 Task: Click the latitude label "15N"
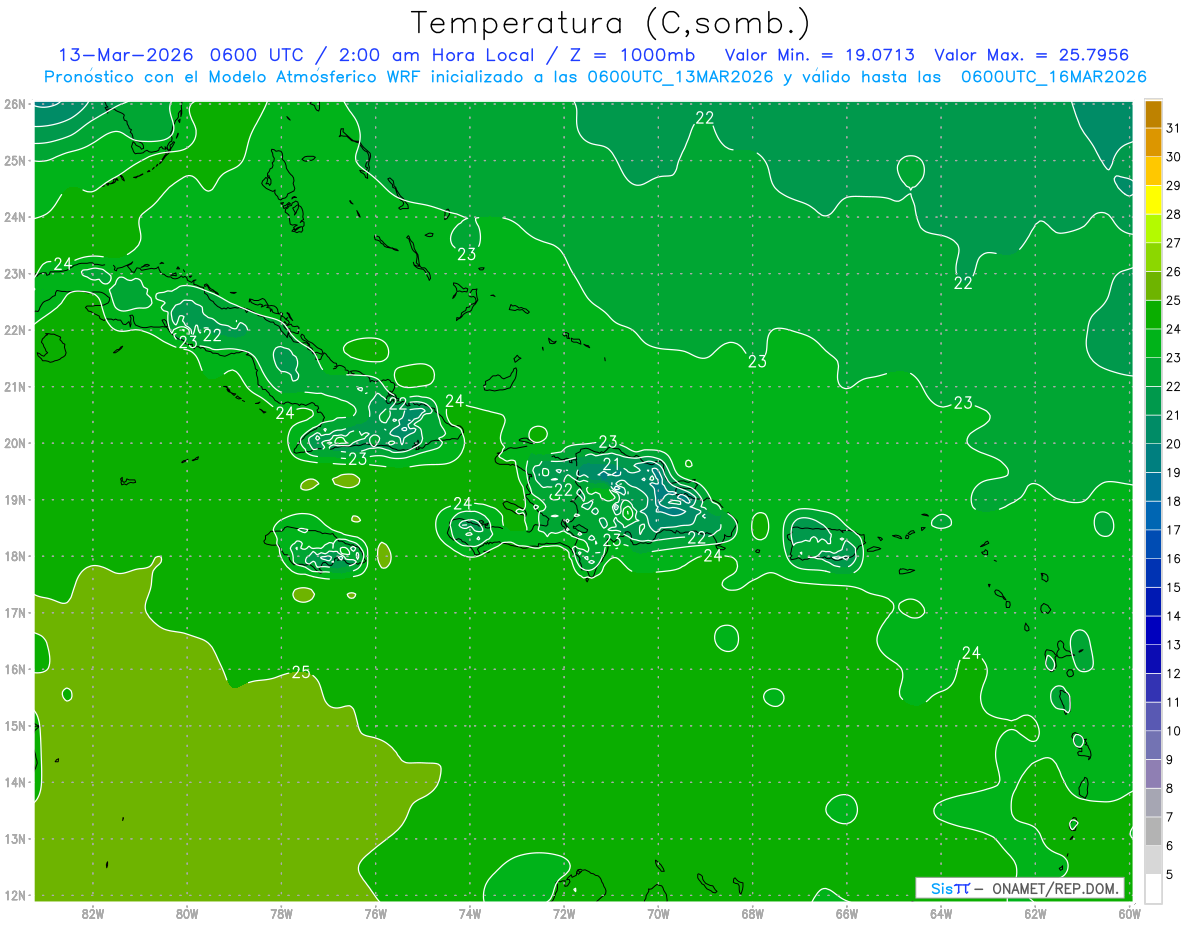tap(15, 726)
